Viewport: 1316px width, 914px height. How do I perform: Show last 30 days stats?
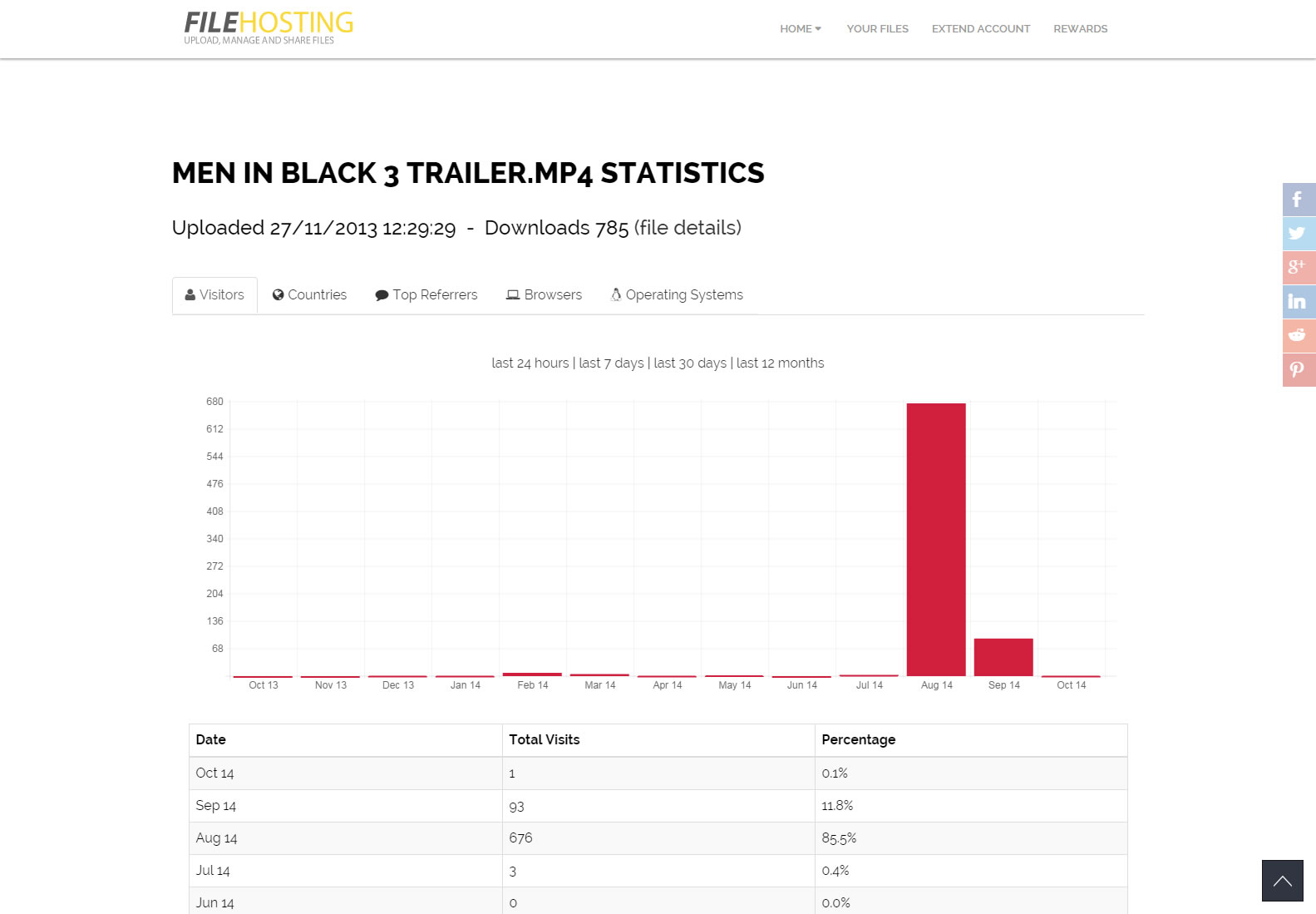pos(690,363)
